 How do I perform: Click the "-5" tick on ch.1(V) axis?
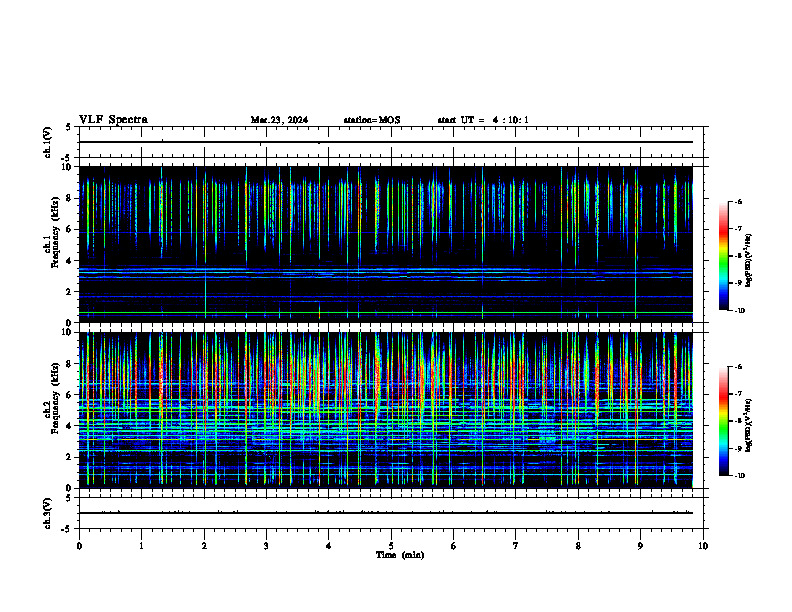(67, 159)
